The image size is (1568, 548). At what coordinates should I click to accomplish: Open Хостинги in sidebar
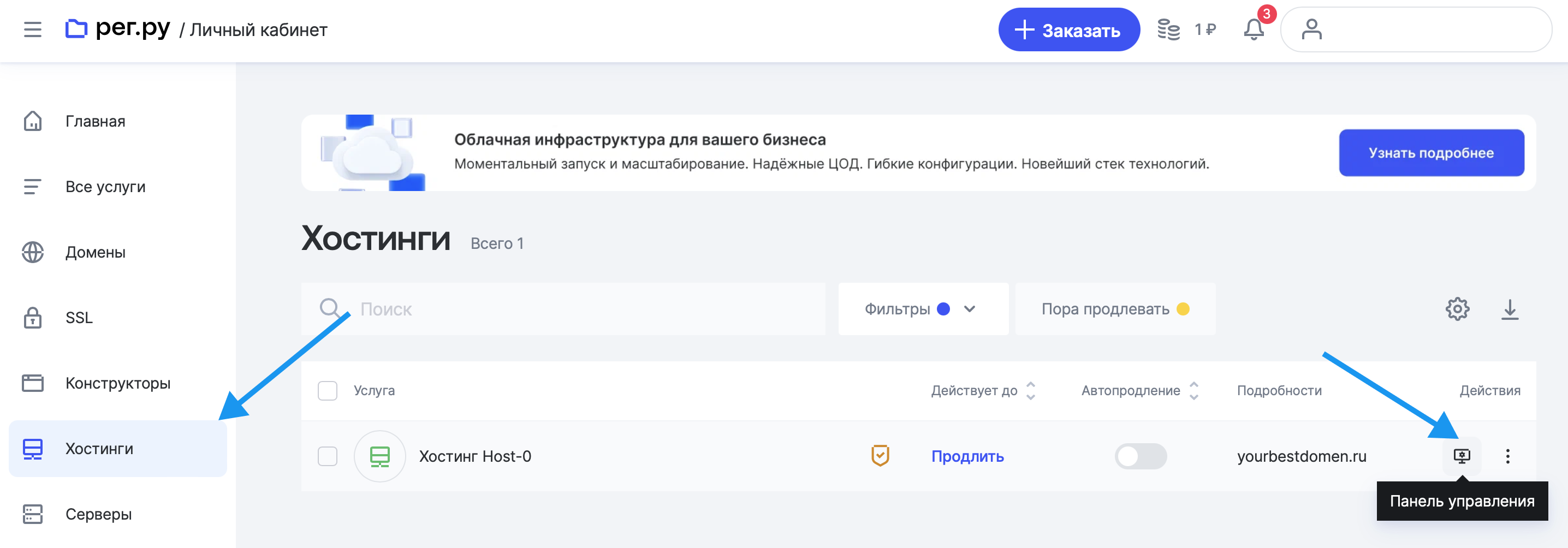pyautogui.click(x=117, y=449)
